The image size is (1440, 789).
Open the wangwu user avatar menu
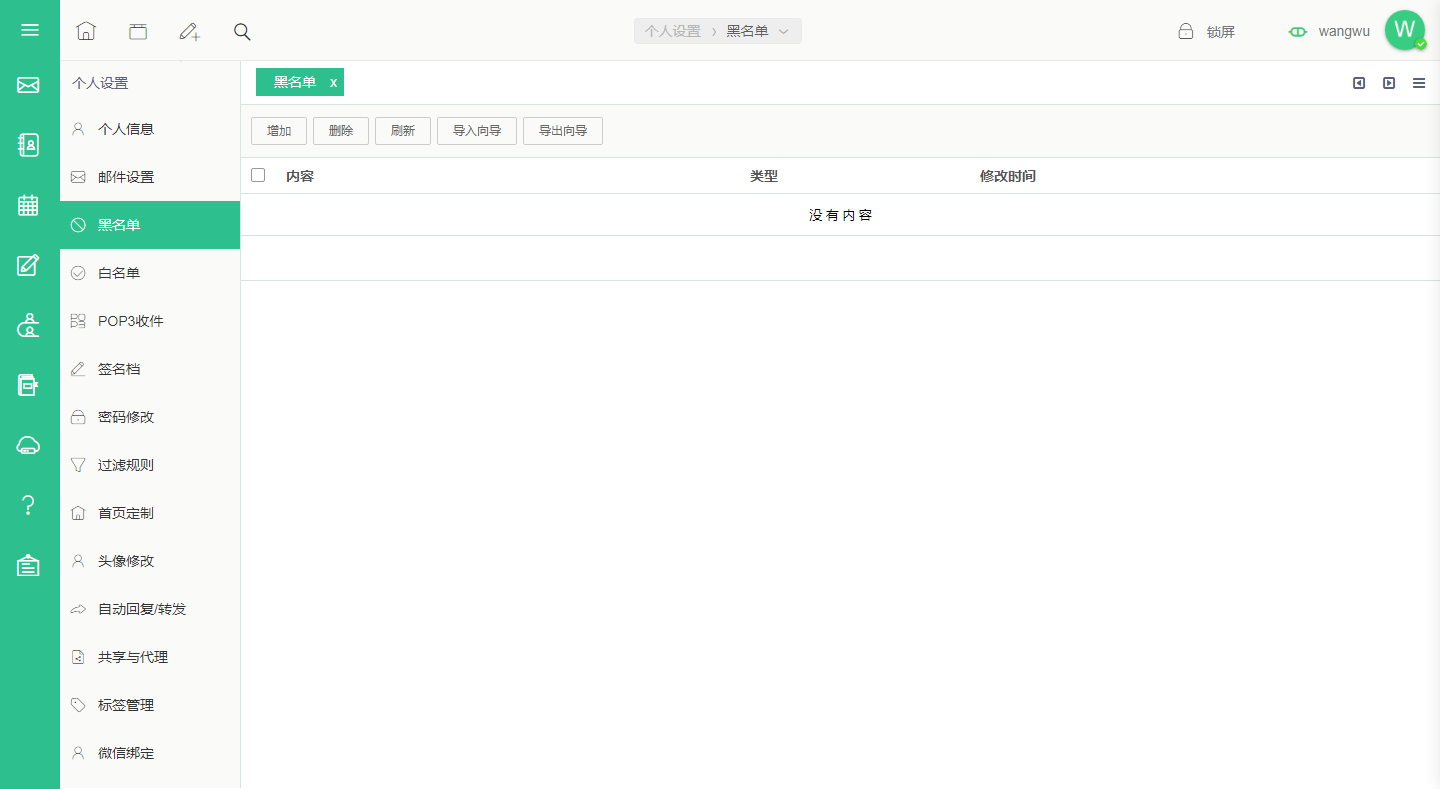pos(1405,30)
